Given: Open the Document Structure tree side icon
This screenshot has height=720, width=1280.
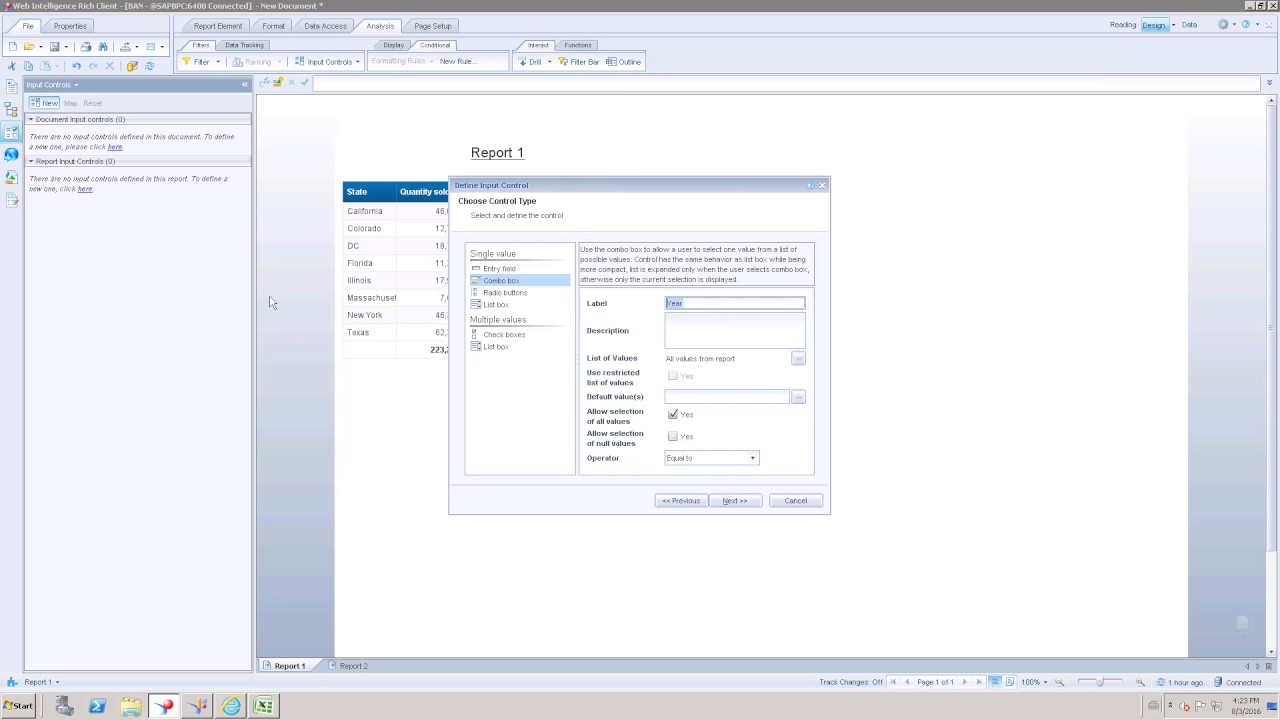Looking at the screenshot, I should click(12, 110).
